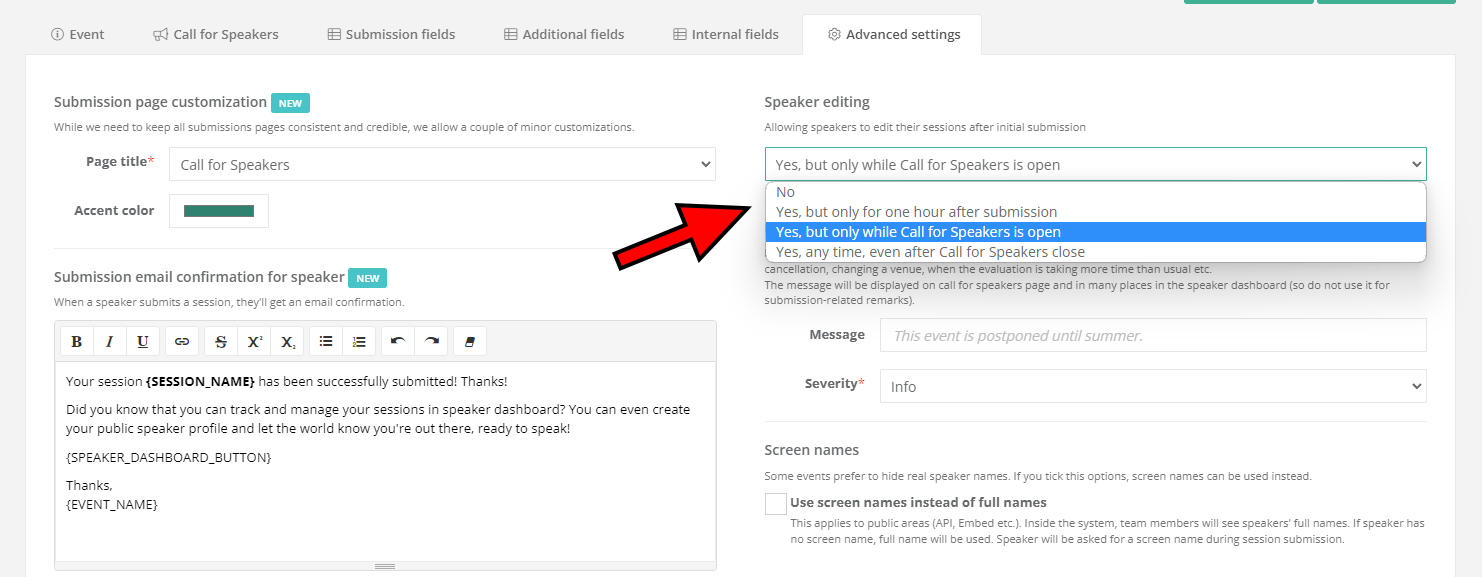Go to the Internal fields tab
Viewport: 1482px width, 577px height.
pos(725,34)
